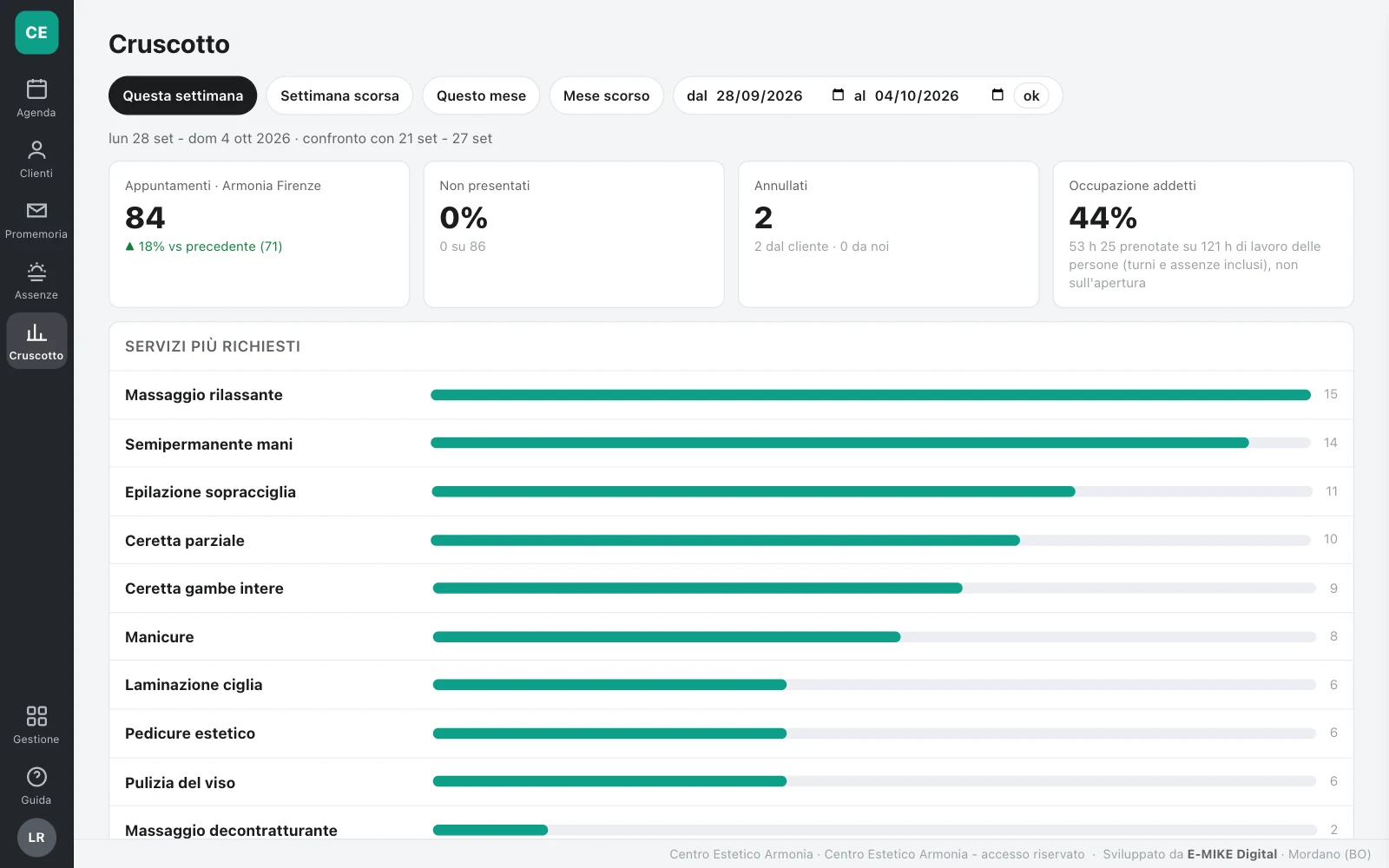Go to Clienti in sidebar
1389x868 pixels.
click(36, 160)
